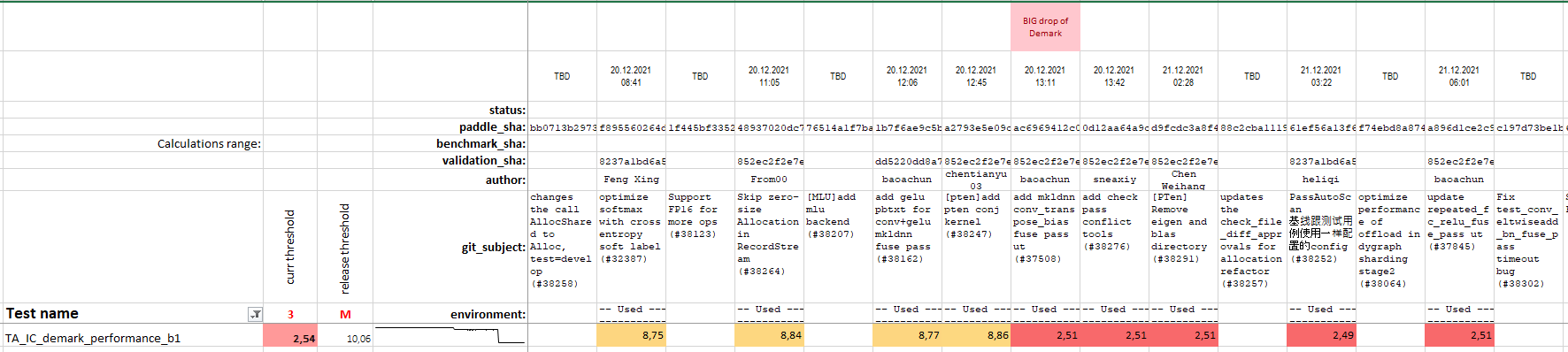Select the 'benchmark_sha:' row label
Screen dimensions: 1568x352
450,143
